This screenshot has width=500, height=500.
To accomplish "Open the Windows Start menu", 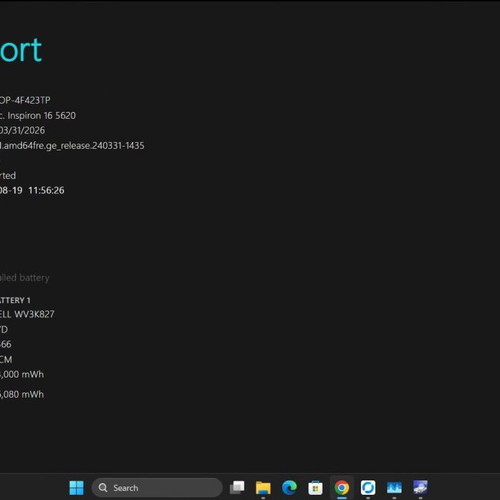I will (76, 488).
